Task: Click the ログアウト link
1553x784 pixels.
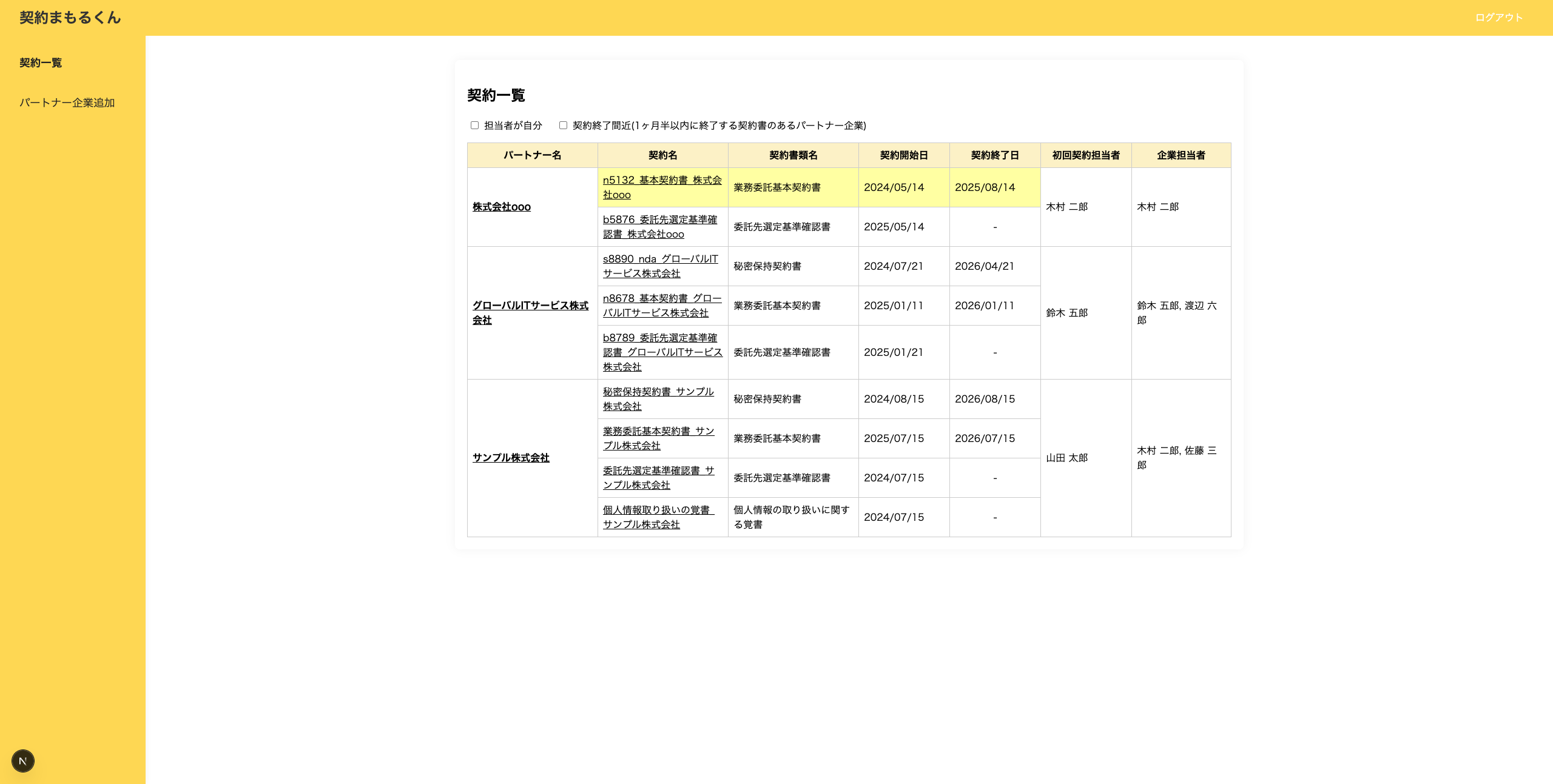Action: click(x=1499, y=18)
